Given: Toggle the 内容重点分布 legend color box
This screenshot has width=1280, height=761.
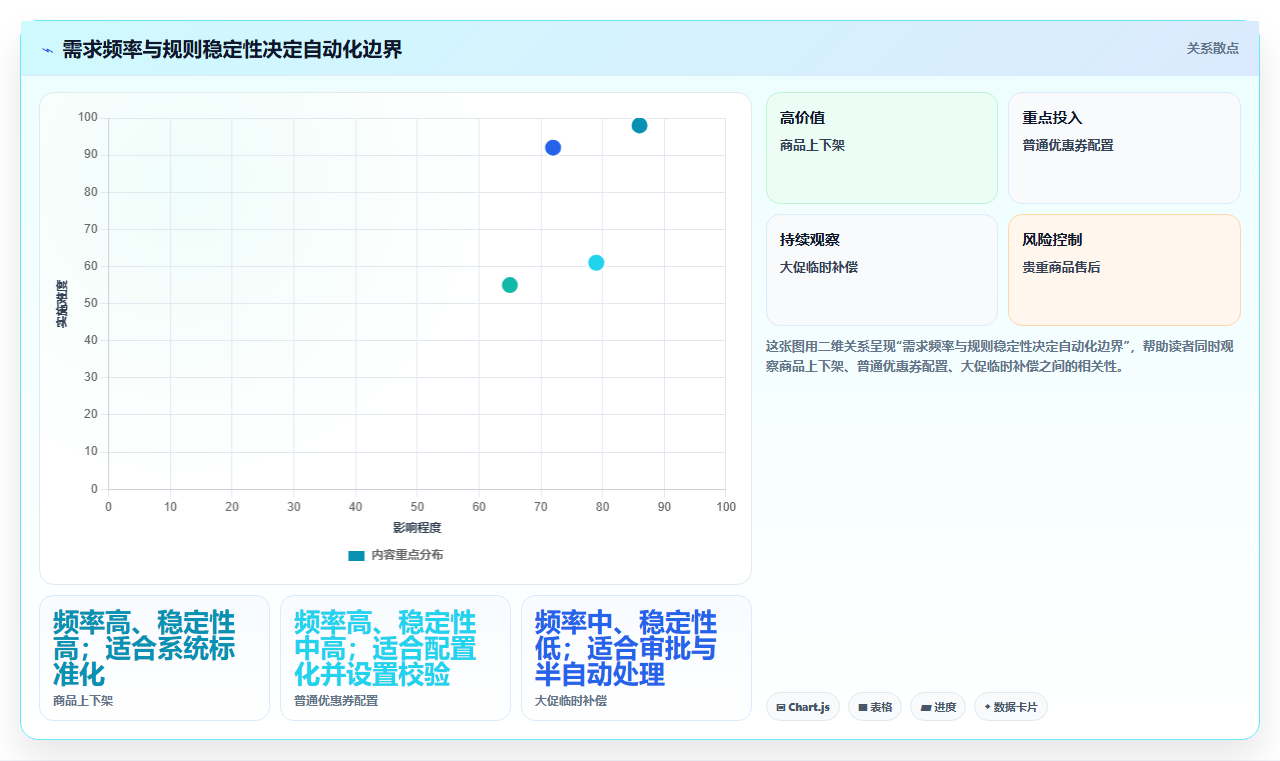Looking at the screenshot, I should [356, 555].
